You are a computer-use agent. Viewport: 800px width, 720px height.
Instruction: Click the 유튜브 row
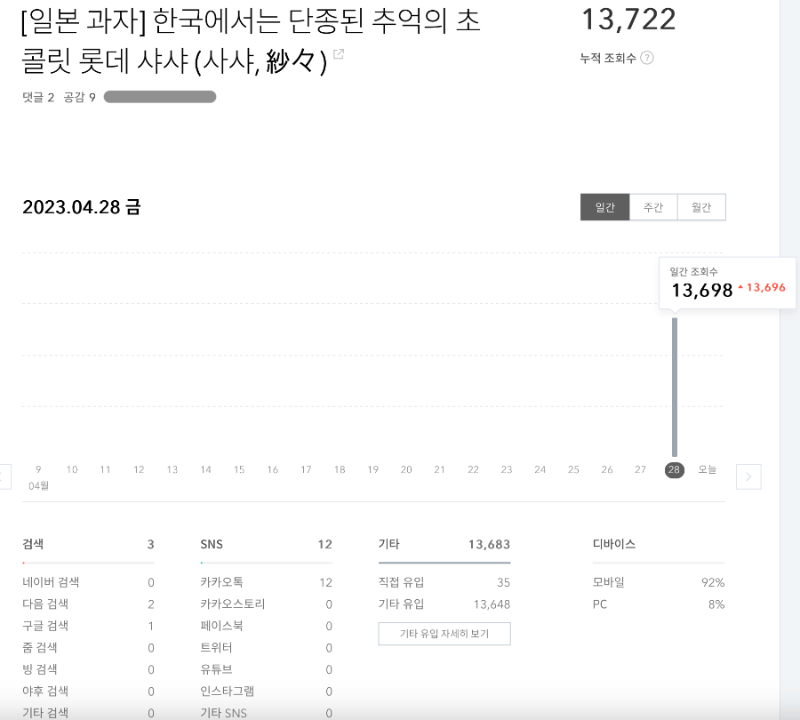coord(266,669)
